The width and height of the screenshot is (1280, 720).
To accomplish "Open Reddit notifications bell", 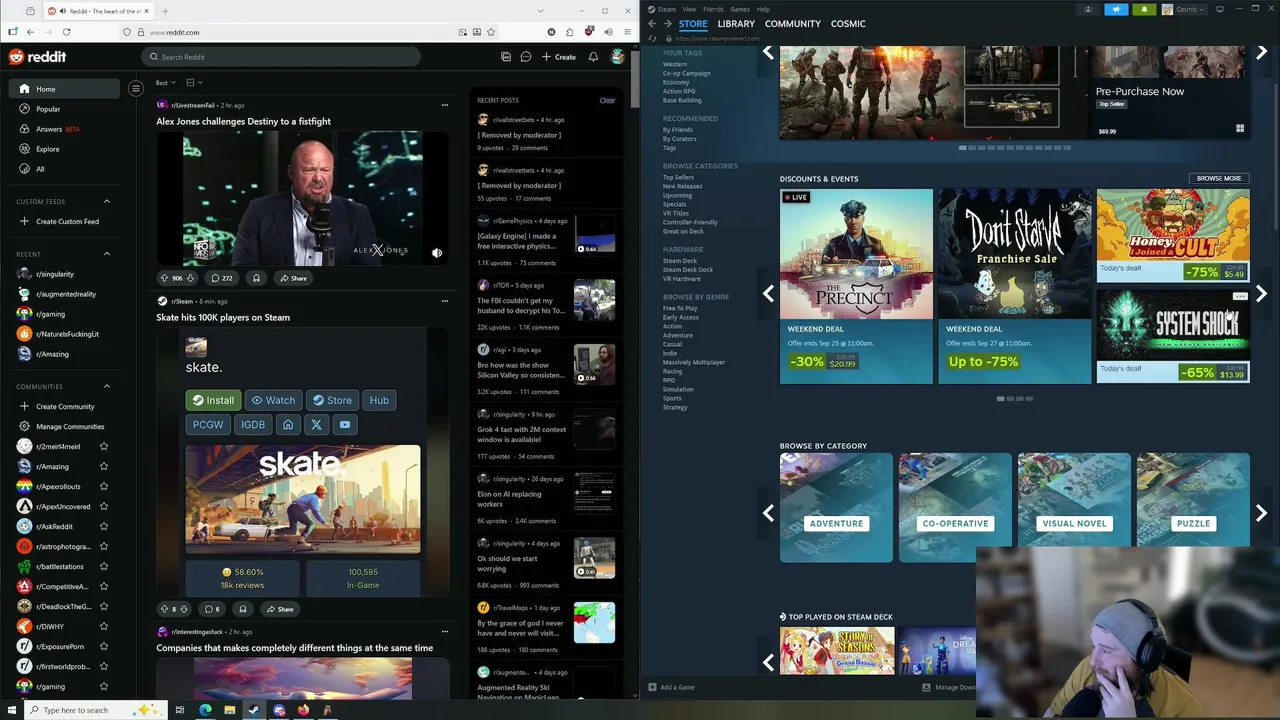I will pos(593,57).
